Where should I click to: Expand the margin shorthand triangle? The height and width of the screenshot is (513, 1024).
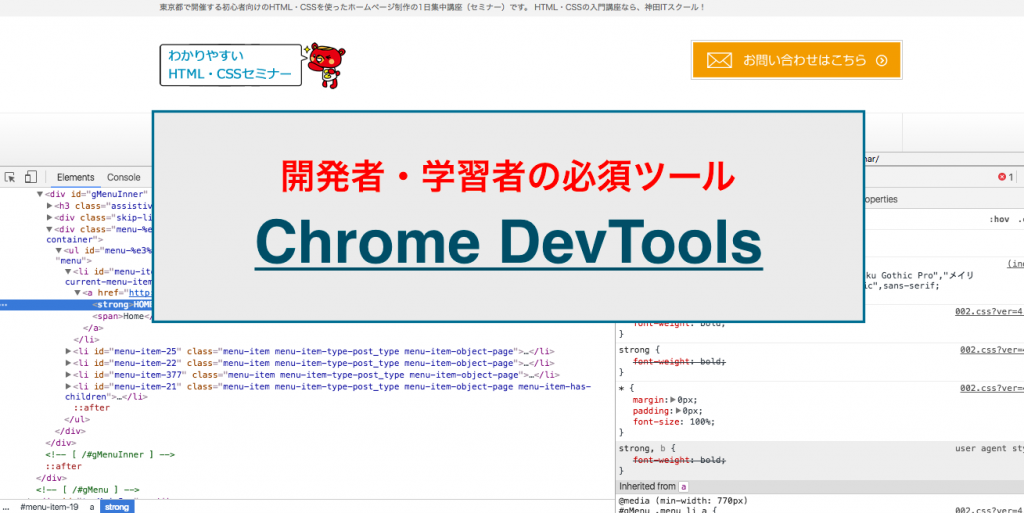pyautogui.click(x=673, y=400)
